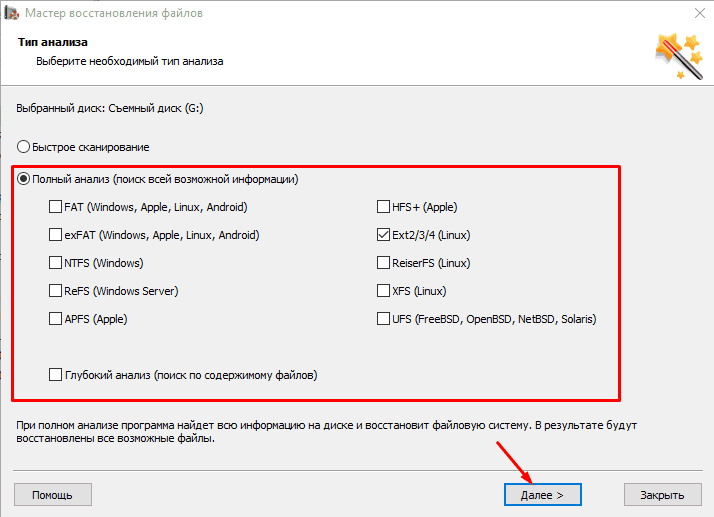Image resolution: width=714 pixels, height=517 pixels.
Task: Tick the NTFS (Windows) checkbox
Action: coord(56,263)
